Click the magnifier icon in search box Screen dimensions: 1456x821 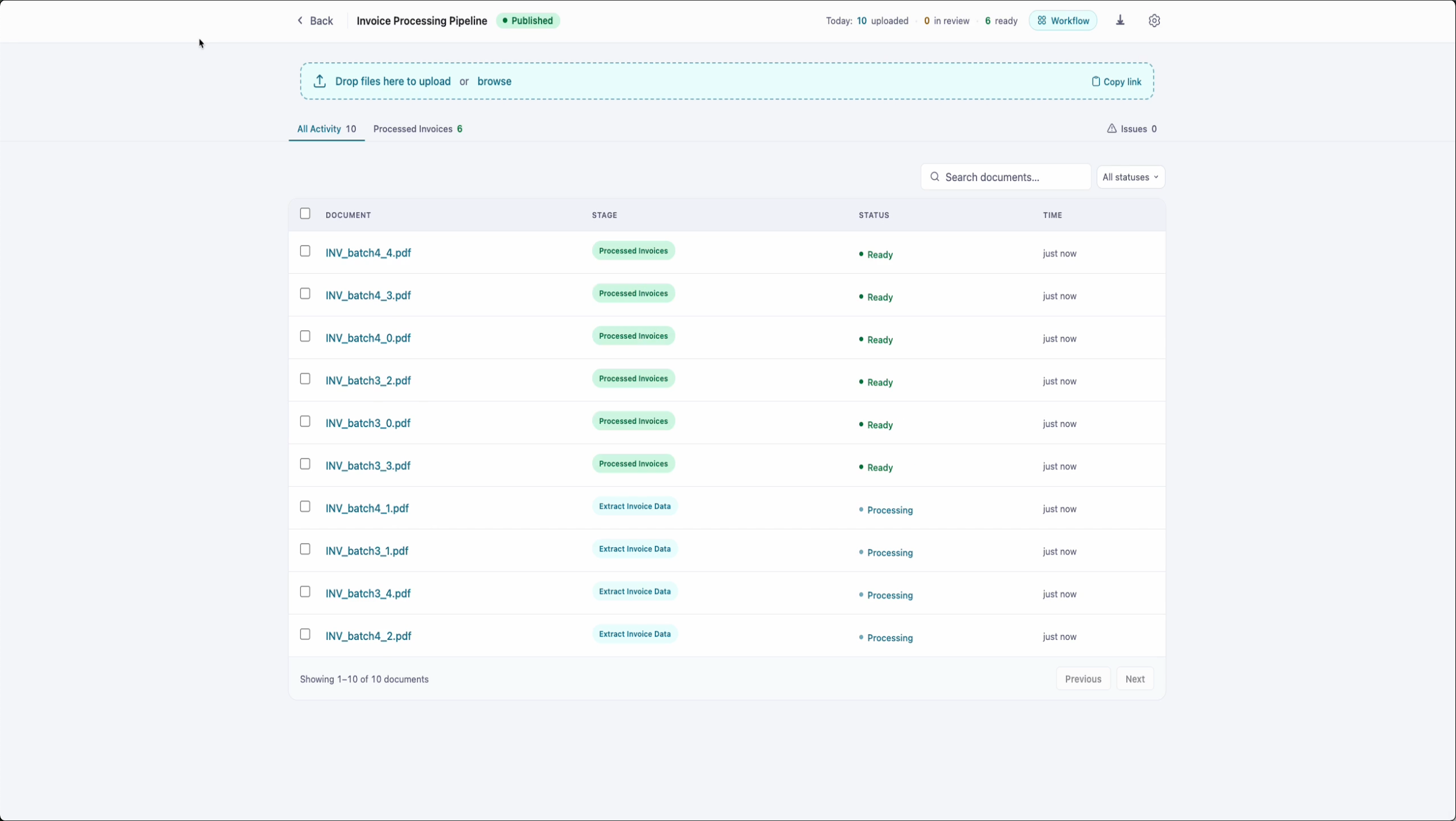[x=934, y=176]
